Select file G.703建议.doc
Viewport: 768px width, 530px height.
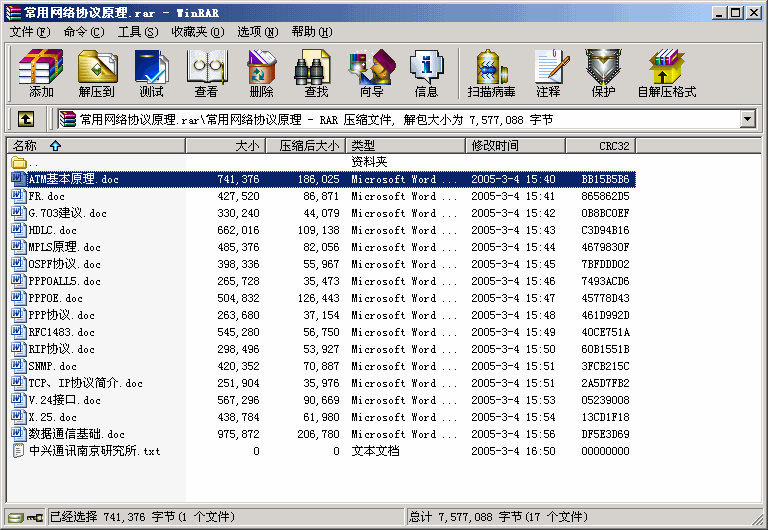click(x=68, y=213)
